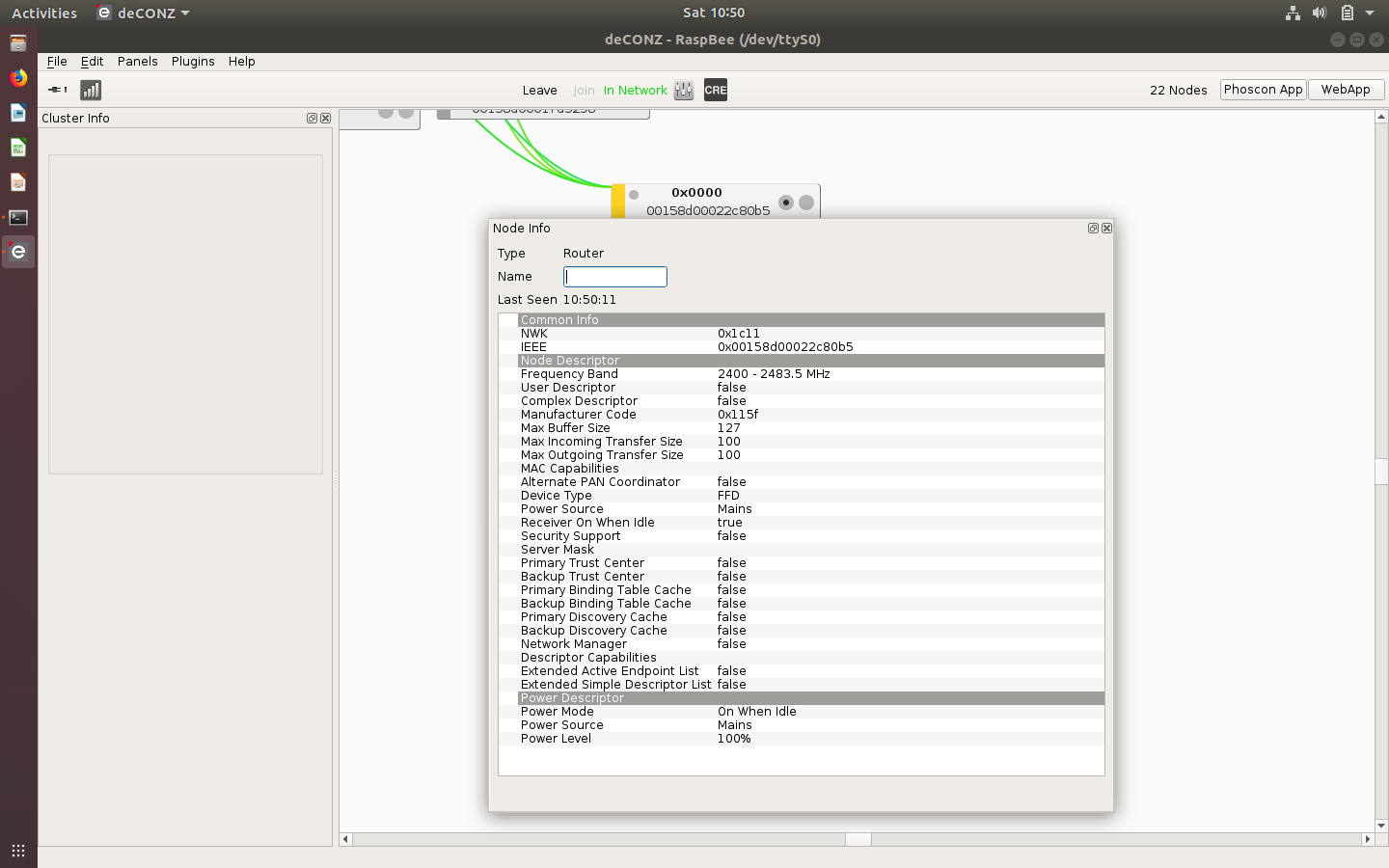Click the battery status icon
This screenshot has width=1389, height=868.
click(1348, 13)
